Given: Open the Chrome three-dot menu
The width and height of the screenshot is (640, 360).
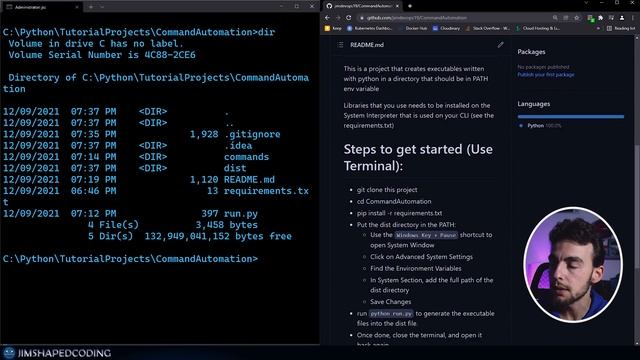Looking at the screenshot, I should [x=633, y=18].
